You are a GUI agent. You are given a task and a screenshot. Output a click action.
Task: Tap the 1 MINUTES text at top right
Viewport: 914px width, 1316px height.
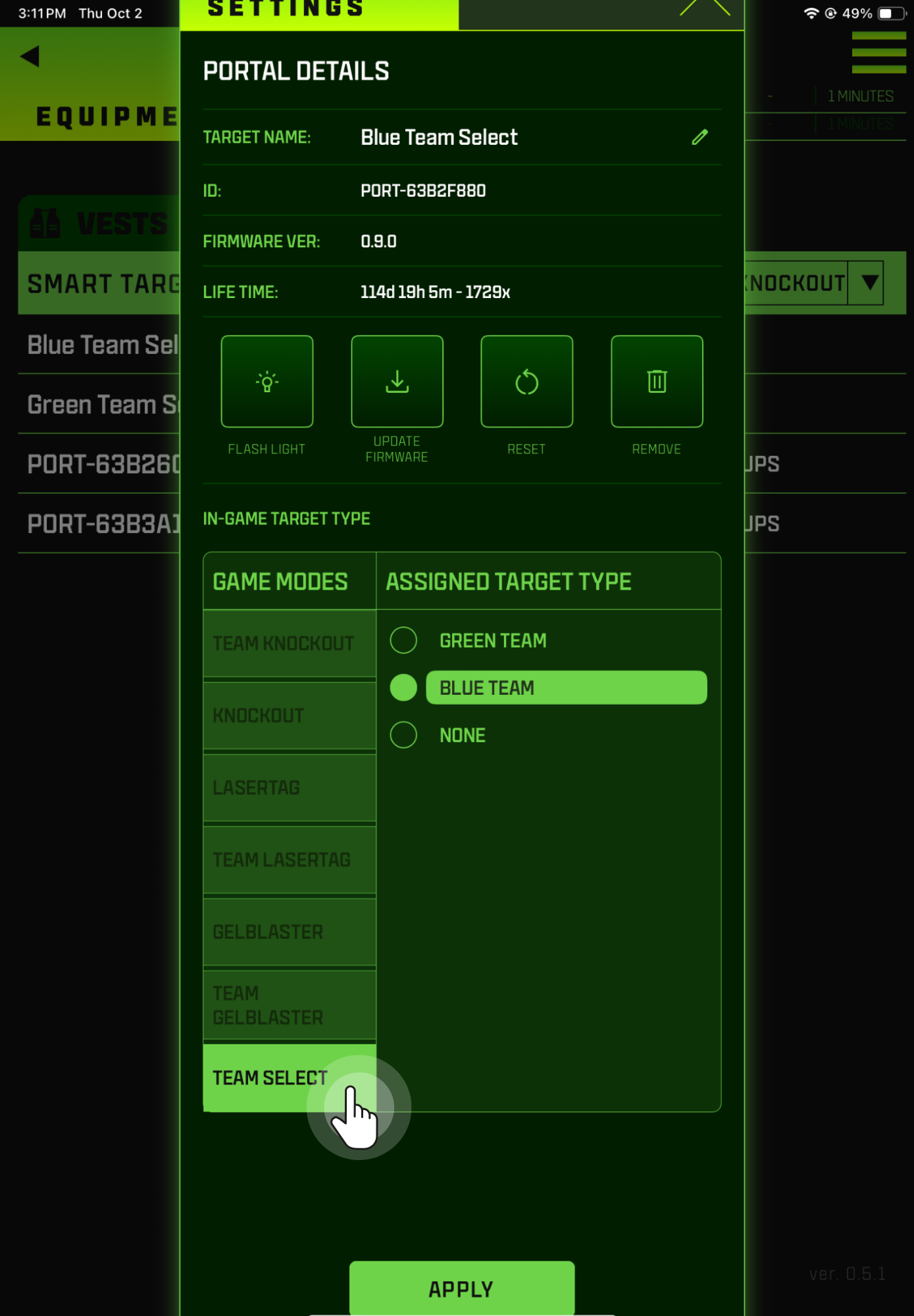(x=861, y=96)
